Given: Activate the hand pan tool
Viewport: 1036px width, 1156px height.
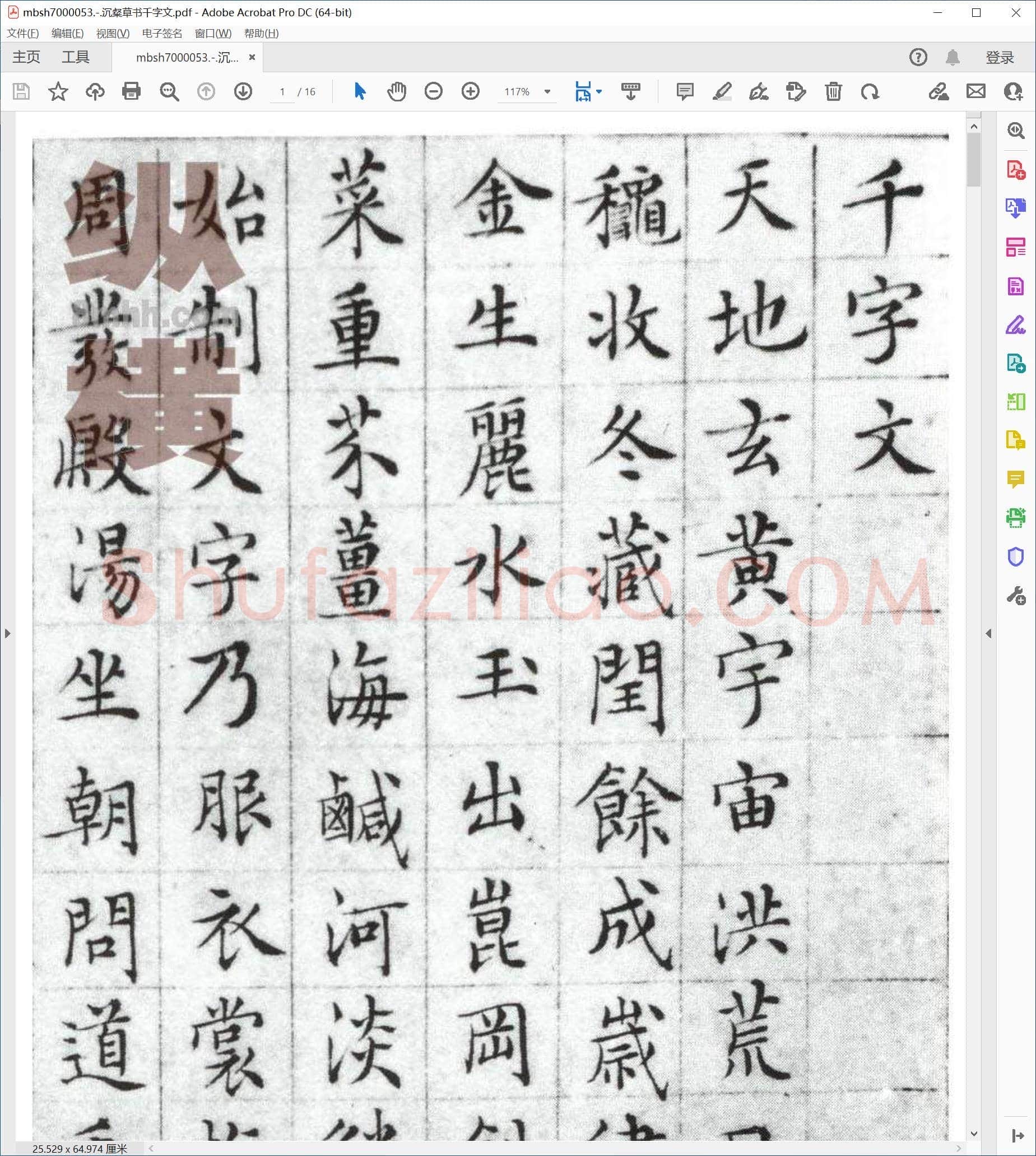Looking at the screenshot, I should coord(397,92).
